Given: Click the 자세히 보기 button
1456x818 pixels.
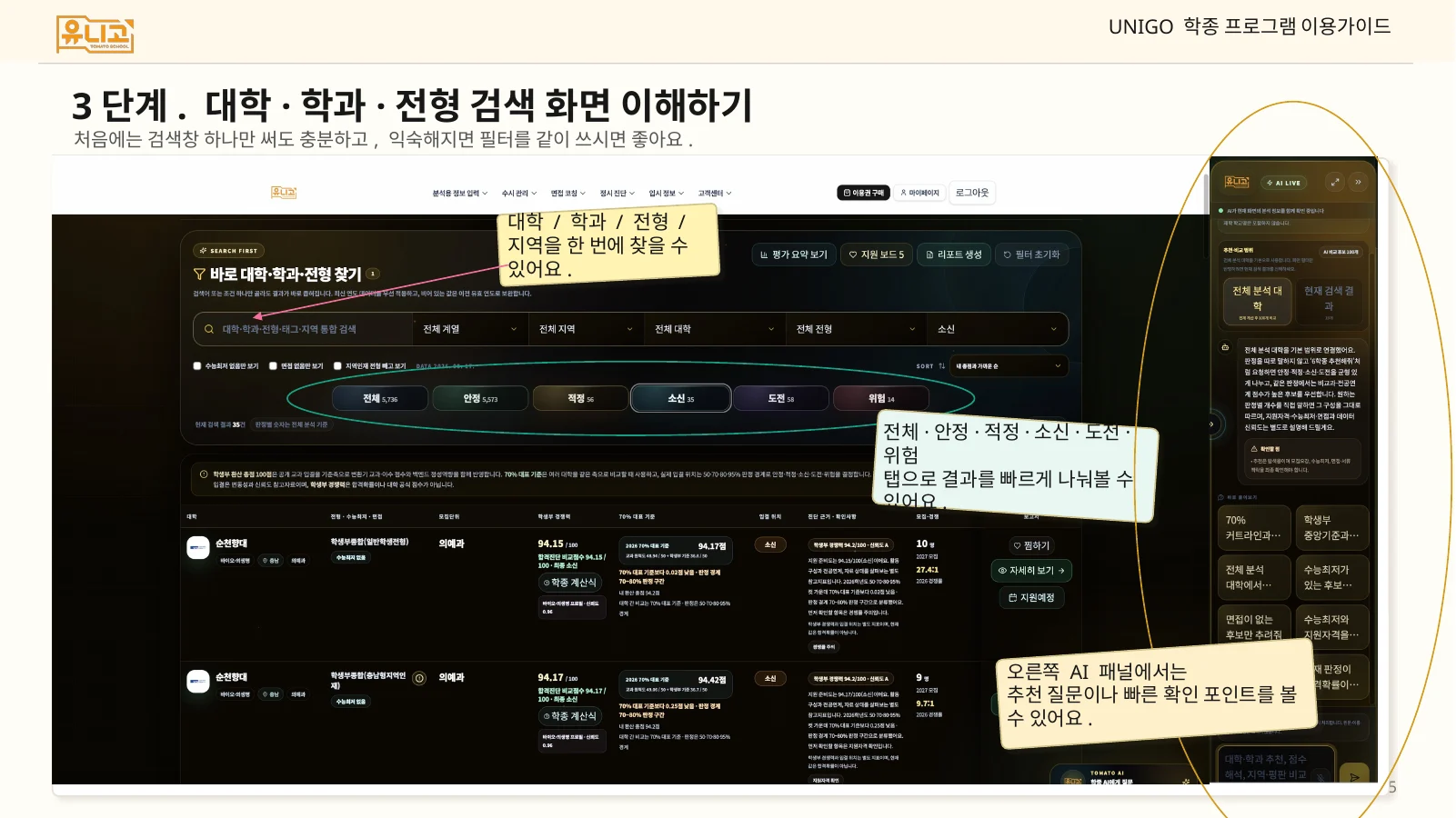Looking at the screenshot, I should pos(1031,571).
